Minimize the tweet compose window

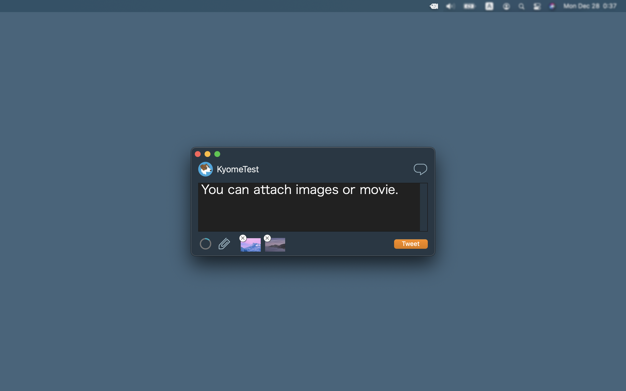(207, 154)
